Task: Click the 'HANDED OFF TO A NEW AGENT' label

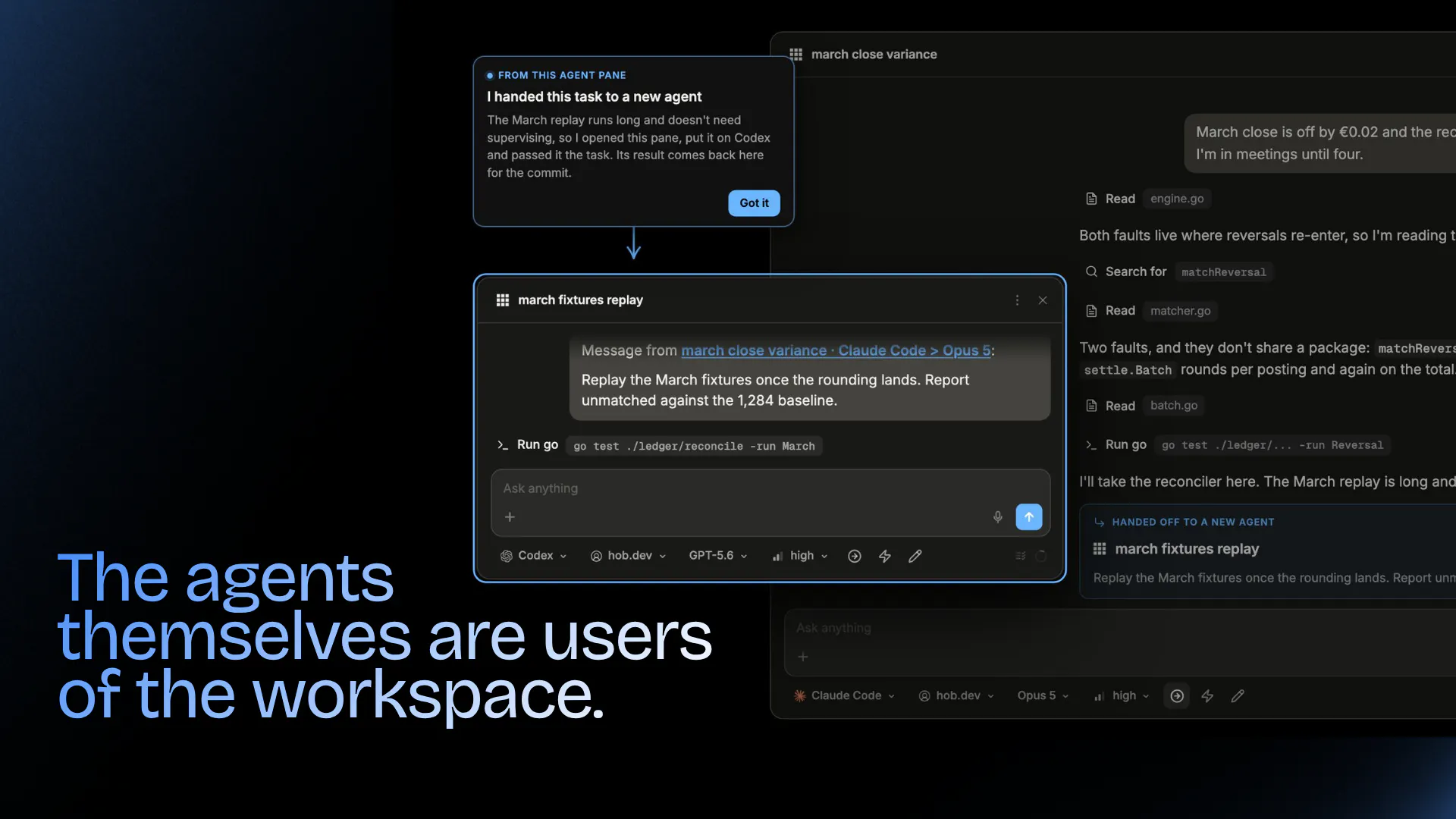Action: point(1193,522)
